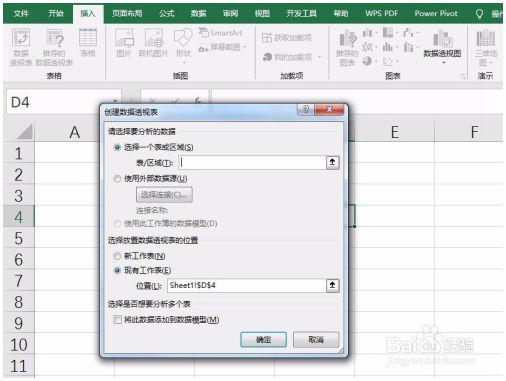
Task: Select 'New Worksheet' (新工作表) radio
Action: [x=117, y=256]
